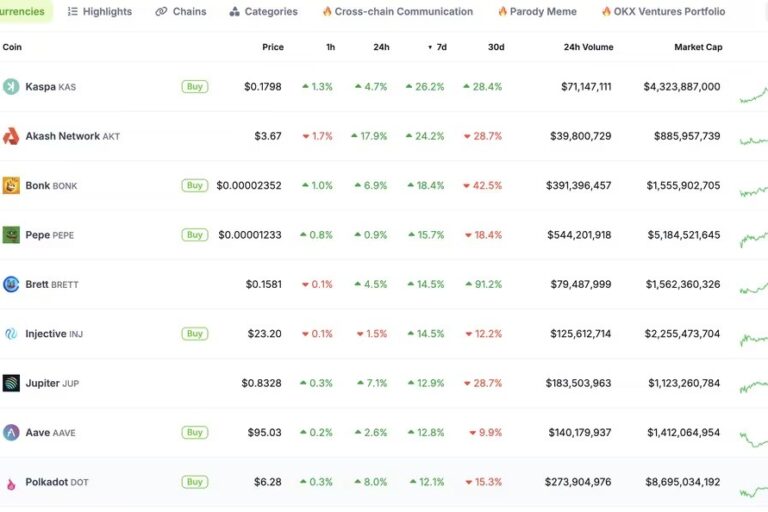Sort by the 30d column header
768x512 pixels.
tap(496, 47)
